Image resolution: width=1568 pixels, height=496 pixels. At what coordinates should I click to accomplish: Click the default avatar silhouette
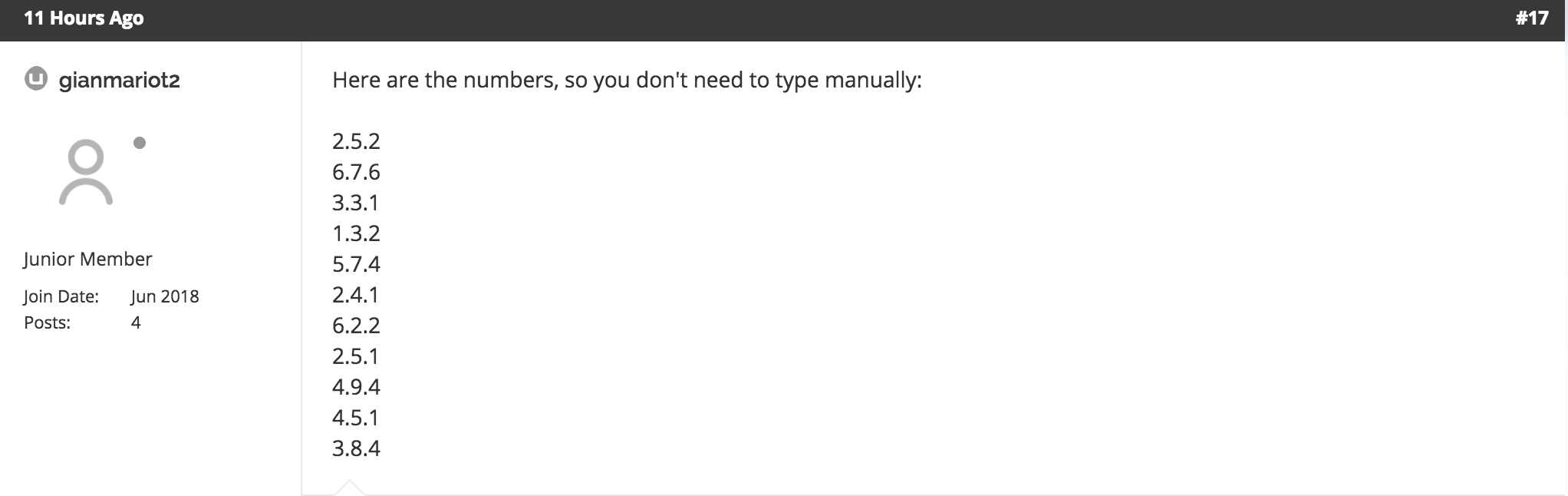pos(86,172)
